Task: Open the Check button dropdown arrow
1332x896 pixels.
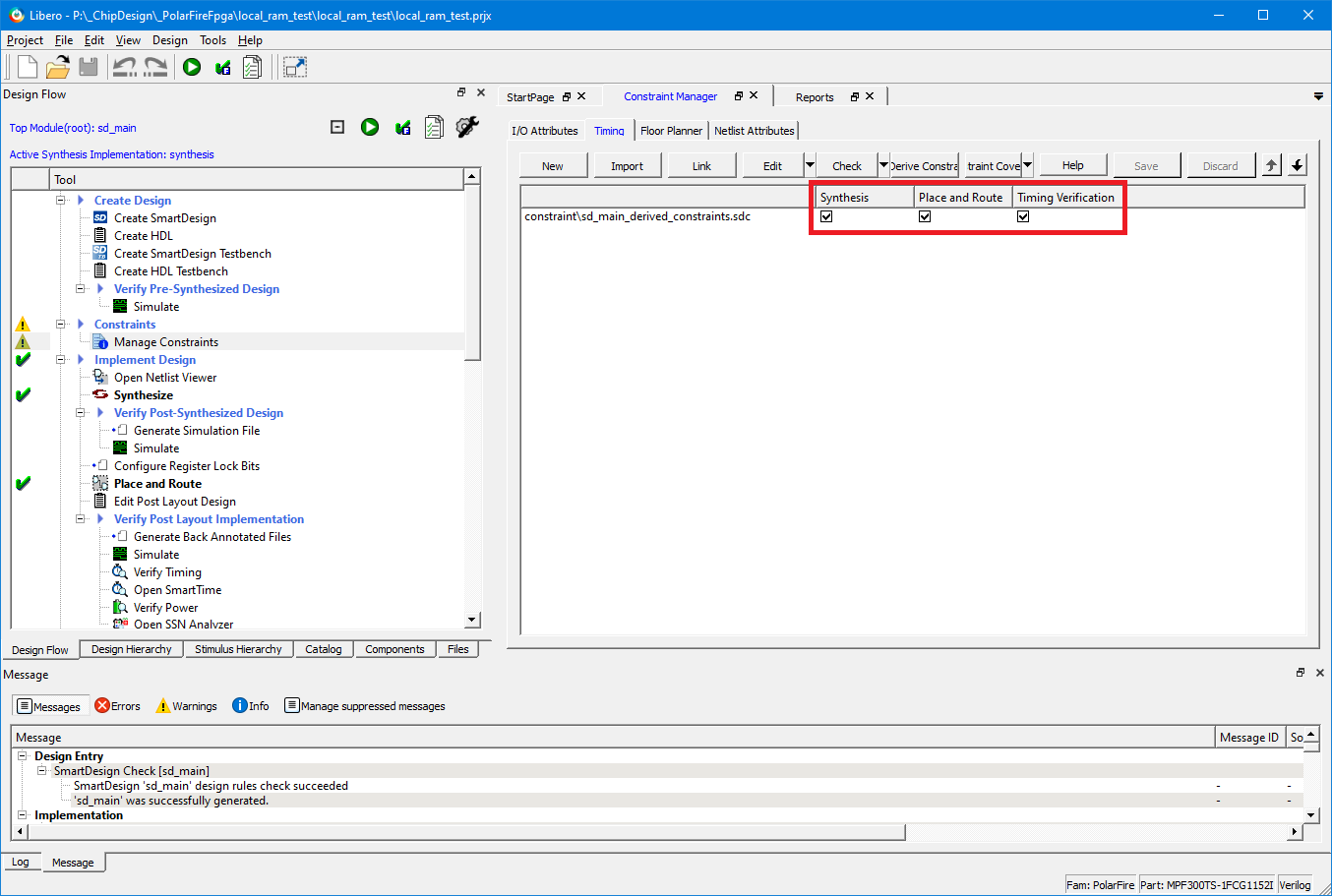Action: tap(883, 165)
